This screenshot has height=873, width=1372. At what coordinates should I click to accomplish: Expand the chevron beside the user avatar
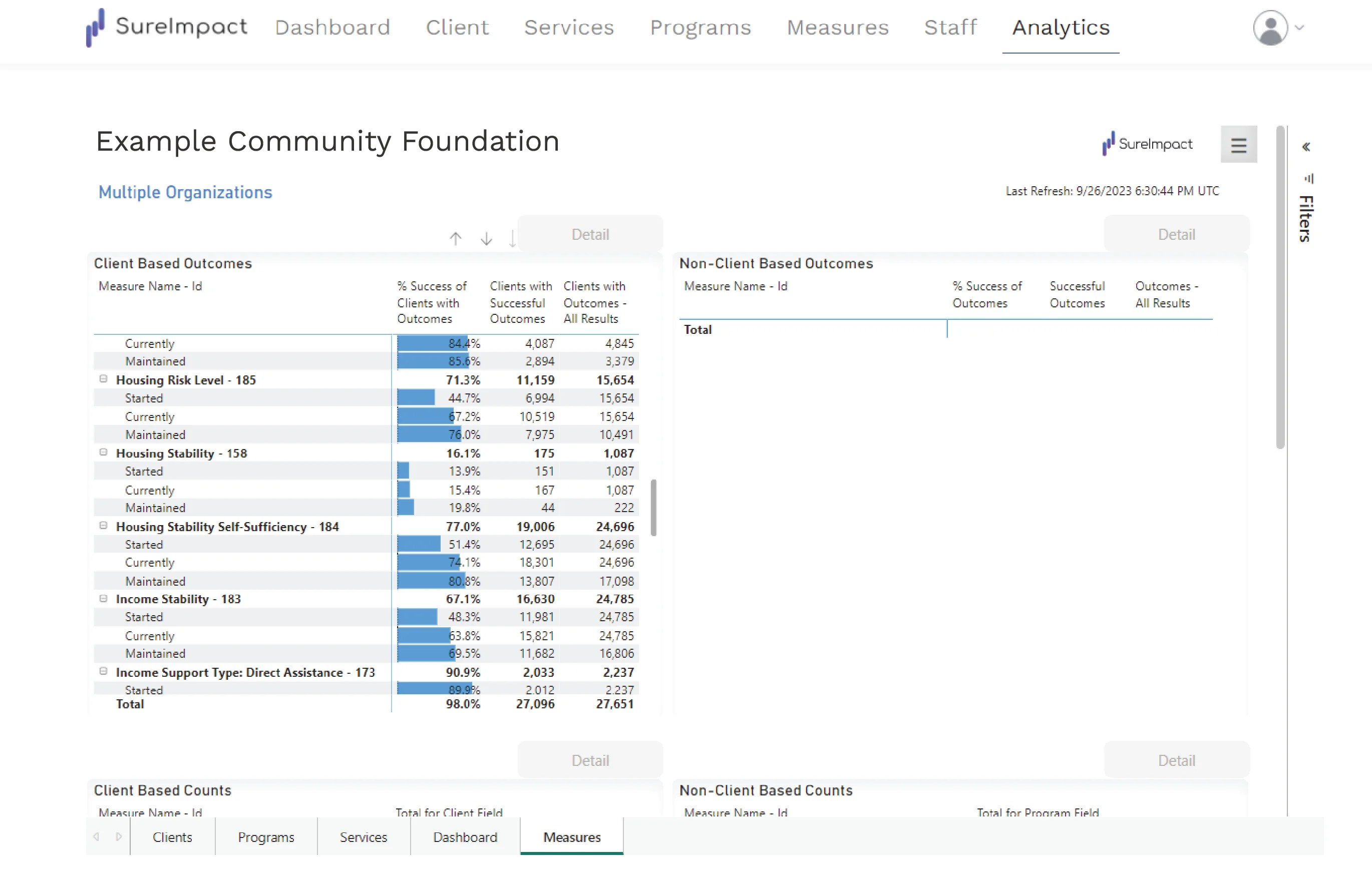pyautogui.click(x=1299, y=28)
